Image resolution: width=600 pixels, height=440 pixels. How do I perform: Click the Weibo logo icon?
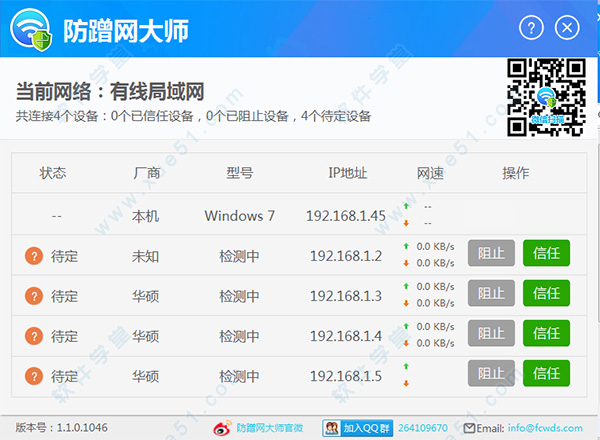tap(222, 428)
